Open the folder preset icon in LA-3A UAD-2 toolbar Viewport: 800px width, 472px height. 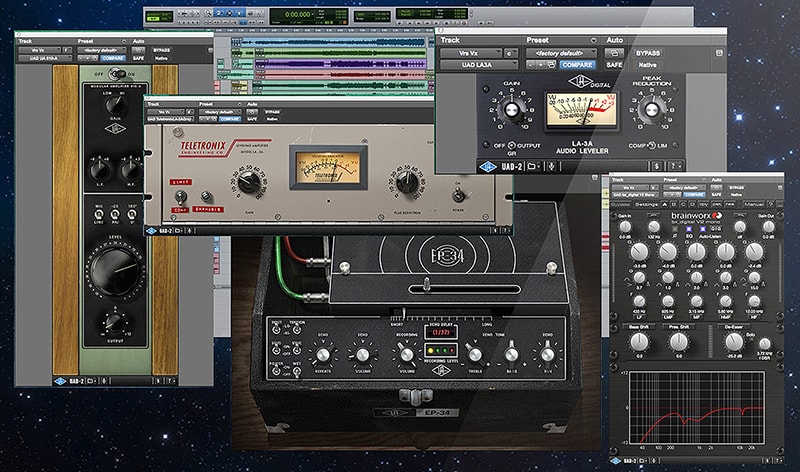[533, 166]
